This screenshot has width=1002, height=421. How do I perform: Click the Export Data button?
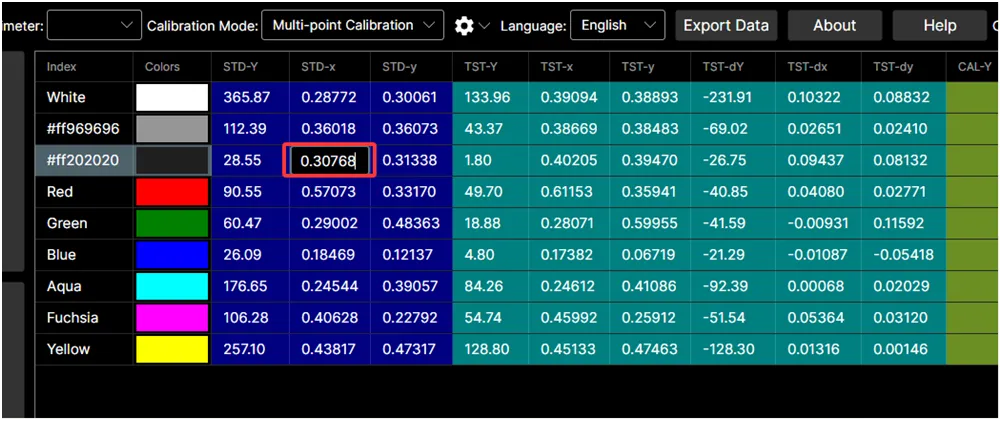pyautogui.click(x=726, y=25)
